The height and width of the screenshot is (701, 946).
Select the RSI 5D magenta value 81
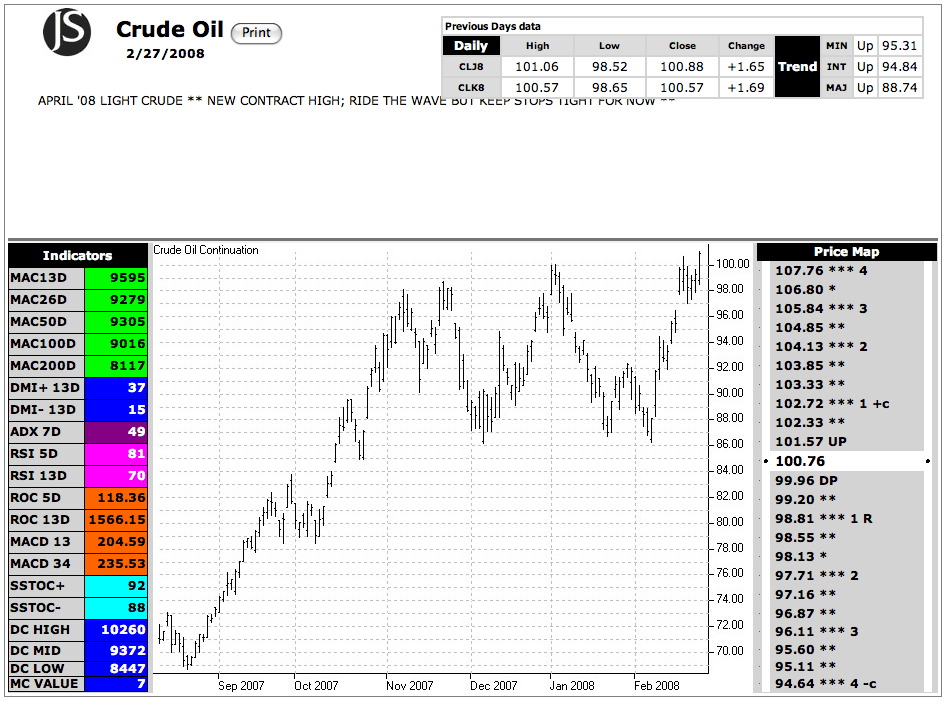point(117,453)
